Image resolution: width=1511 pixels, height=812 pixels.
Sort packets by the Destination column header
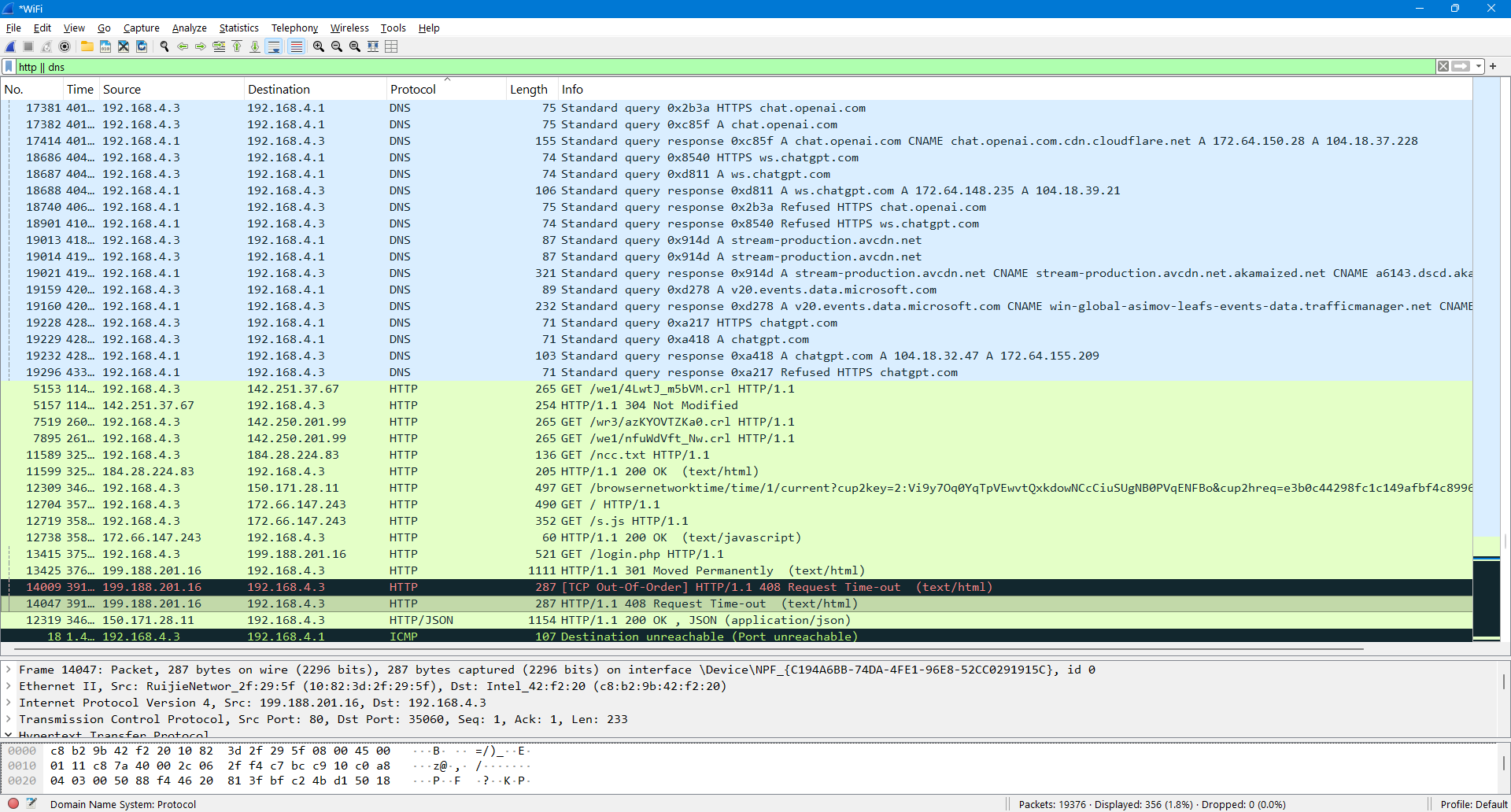[315, 89]
